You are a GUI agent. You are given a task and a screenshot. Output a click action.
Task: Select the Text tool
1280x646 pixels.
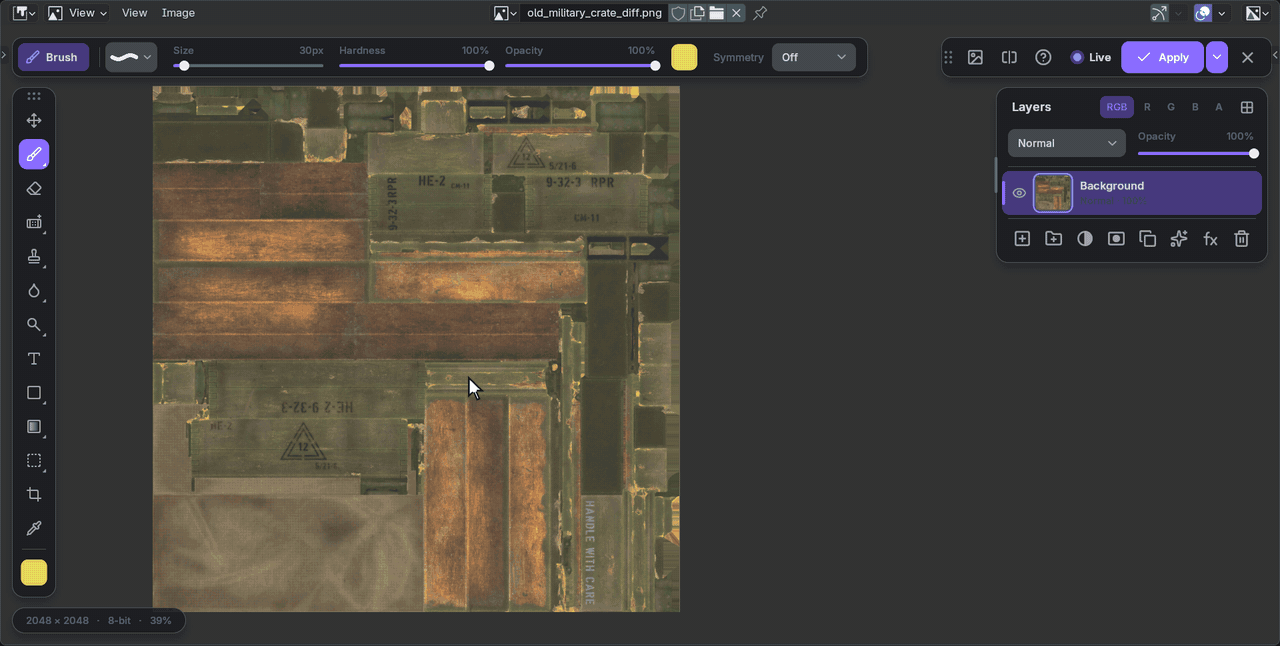(x=34, y=359)
